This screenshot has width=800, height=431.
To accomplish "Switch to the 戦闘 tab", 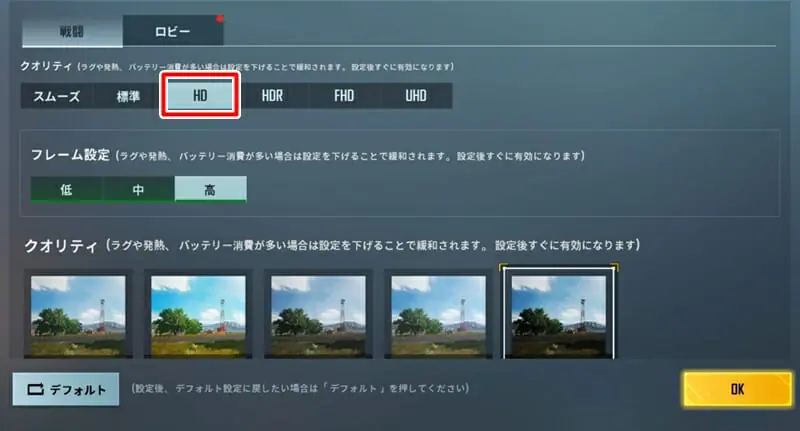I will 72,31.
